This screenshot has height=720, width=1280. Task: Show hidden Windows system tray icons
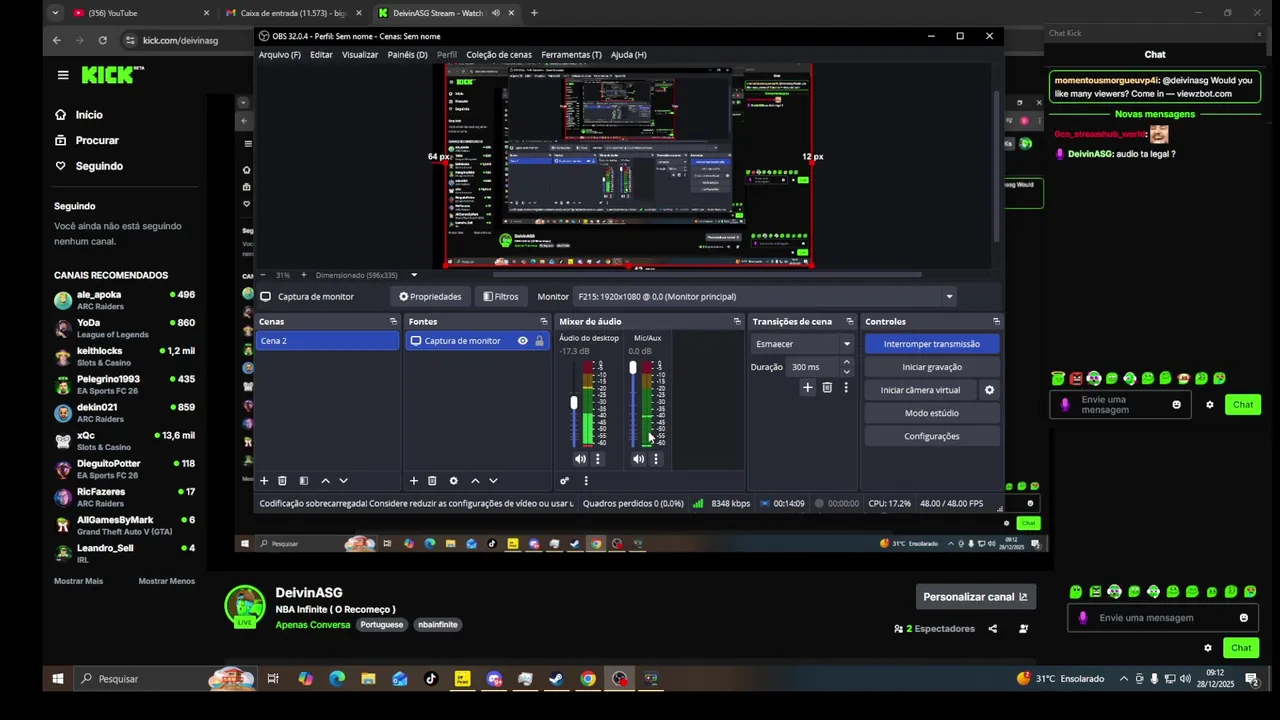1123,679
